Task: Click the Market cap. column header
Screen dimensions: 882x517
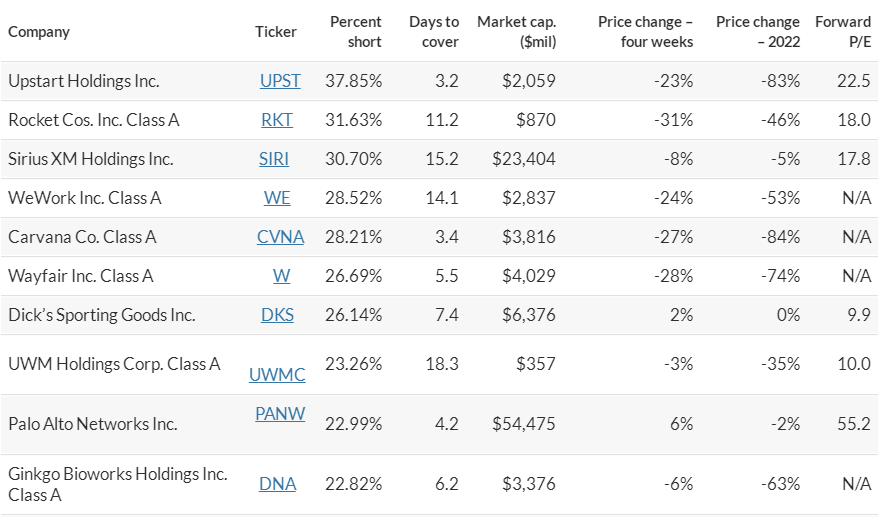Action: click(517, 31)
